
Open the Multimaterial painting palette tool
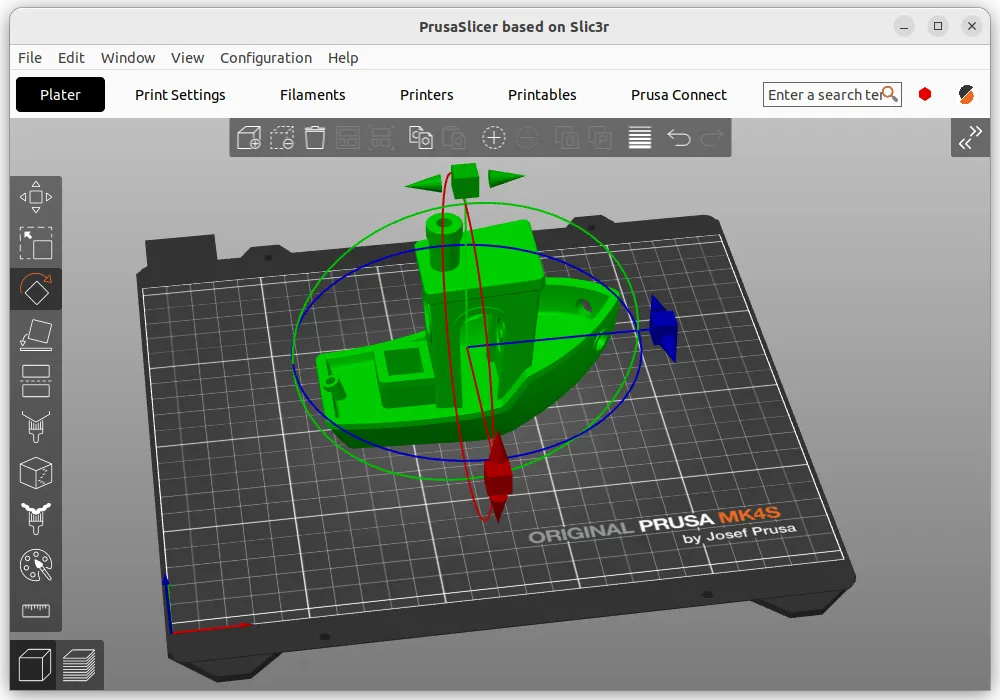pyautogui.click(x=36, y=566)
